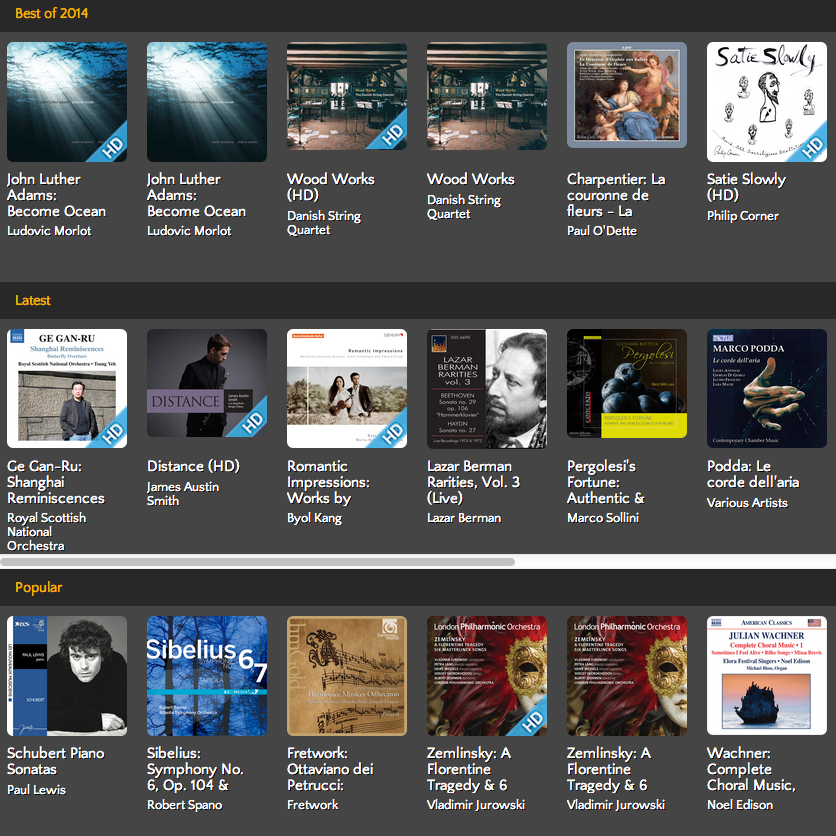Open the Satie Slowly album cover
The width and height of the screenshot is (836, 836).
pos(767,102)
